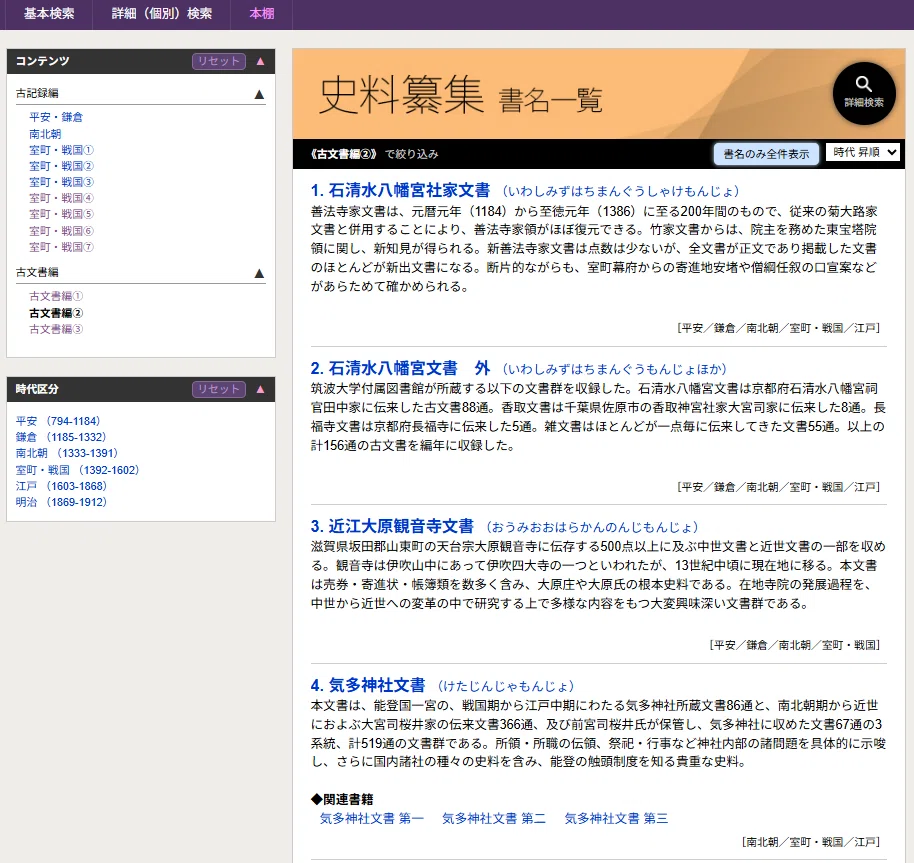Filter by 平安（794-1184）era
The width and height of the screenshot is (914, 863).
(x=58, y=421)
